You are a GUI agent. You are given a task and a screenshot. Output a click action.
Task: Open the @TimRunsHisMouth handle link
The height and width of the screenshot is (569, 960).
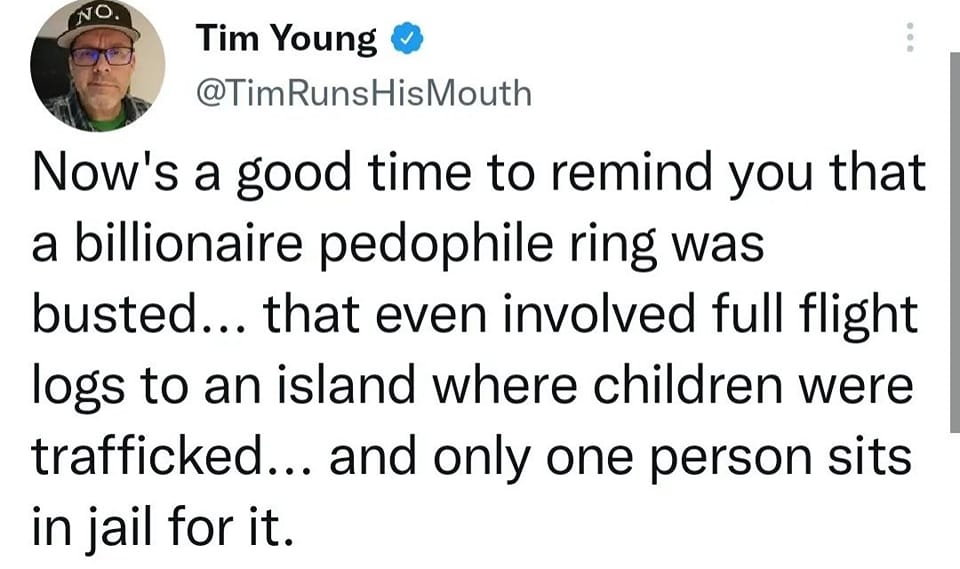point(363,94)
